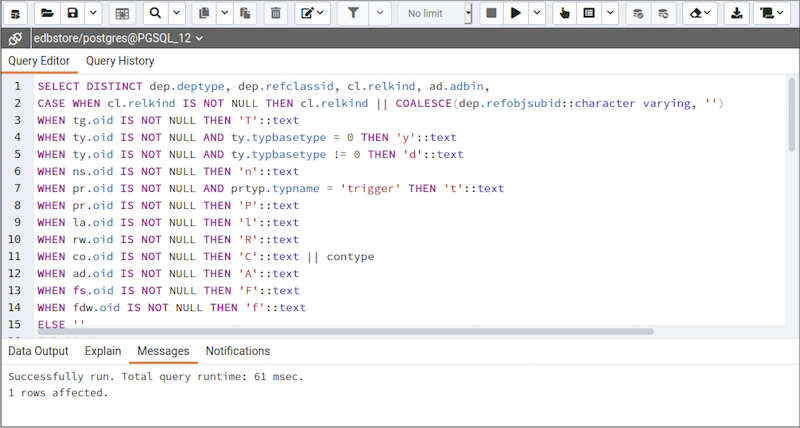Expand the save options dropdown arrow
The image size is (800, 428).
pyautogui.click(x=93, y=14)
